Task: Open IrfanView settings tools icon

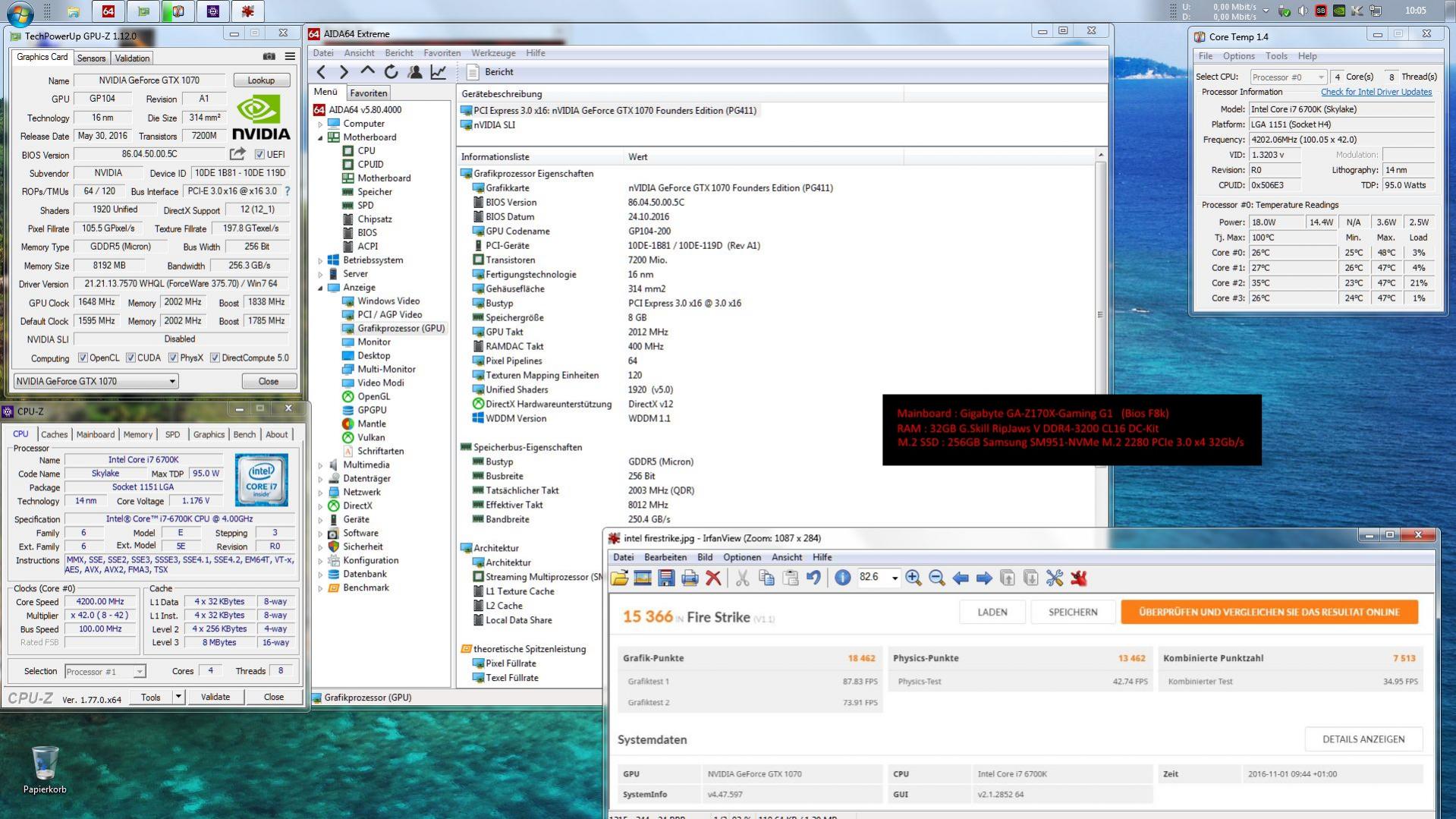Action: point(1055,578)
